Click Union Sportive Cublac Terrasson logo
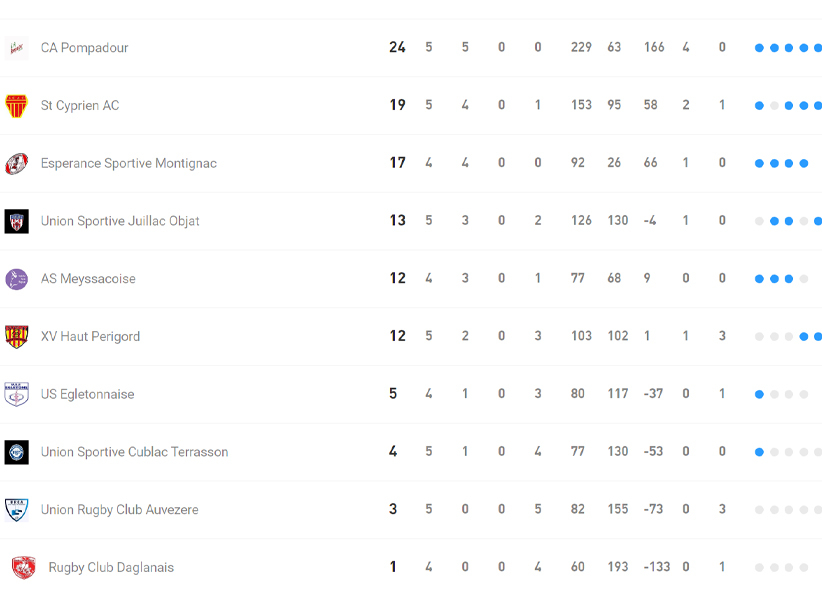The width and height of the screenshot is (822, 595). click(16, 452)
